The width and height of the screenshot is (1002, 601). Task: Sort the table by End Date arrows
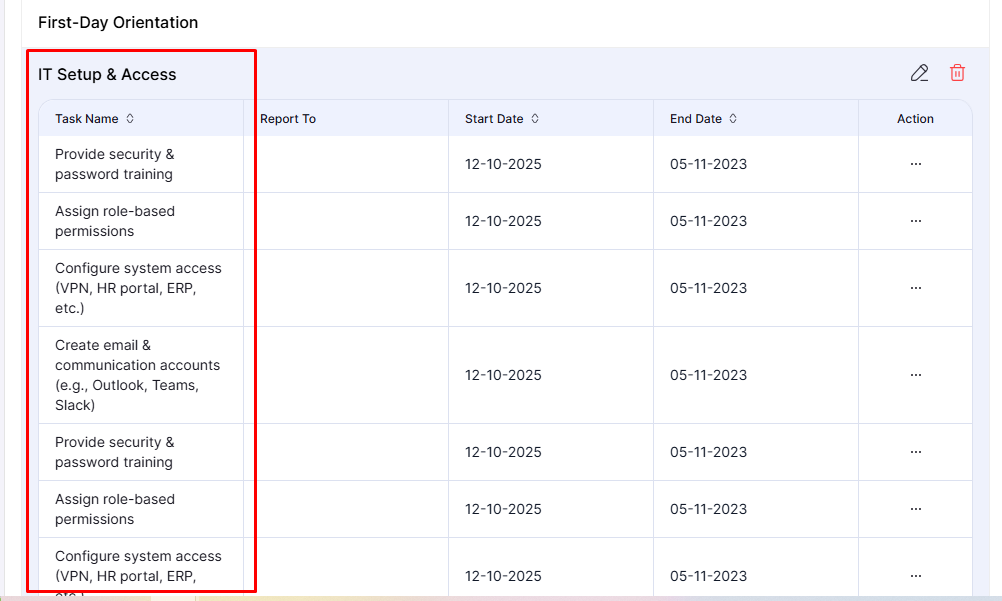pyautogui.click(x=733, y=118)
